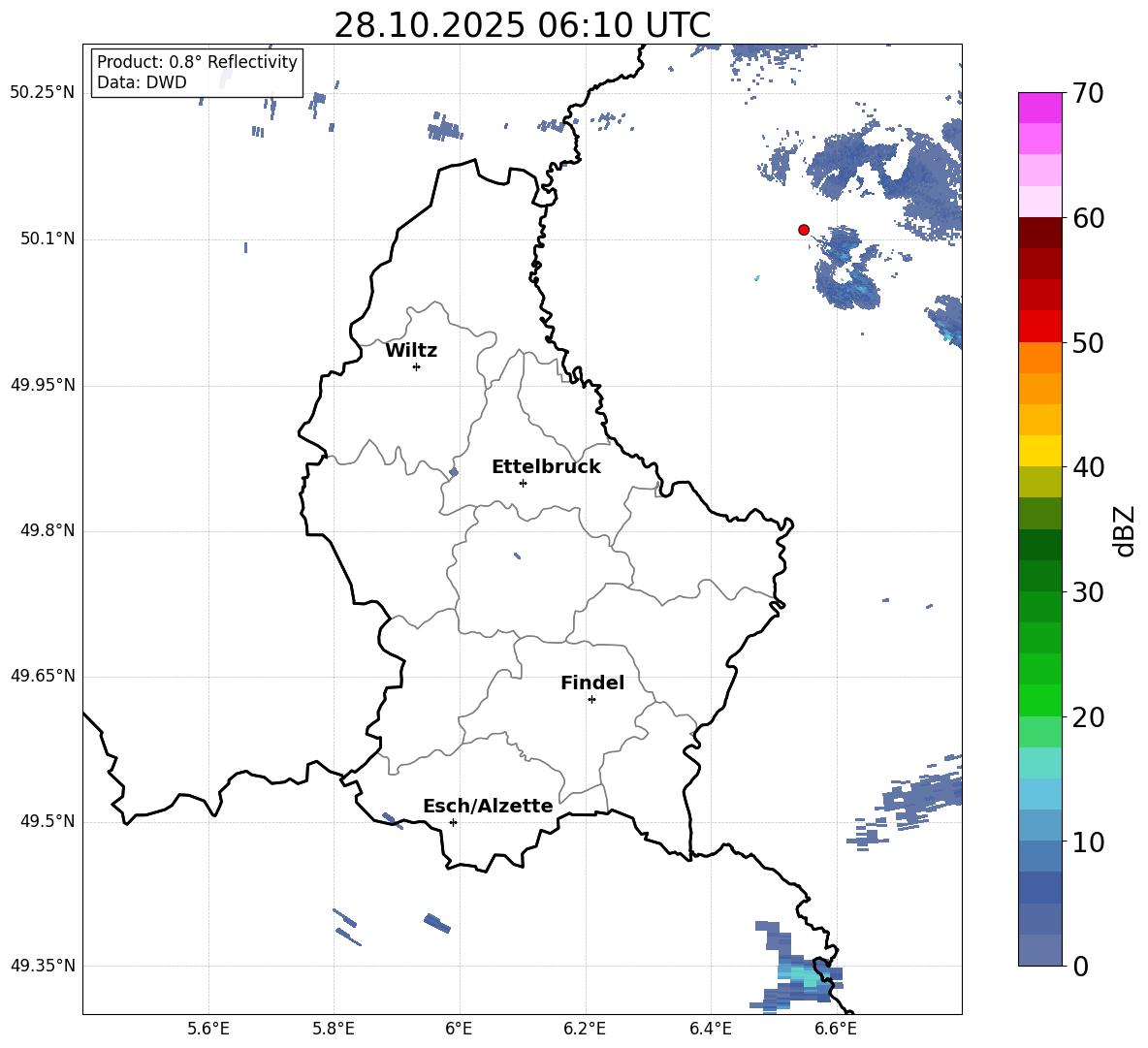Click the cyan echo core in southeast corner
This screenshot has height=1048, width=1148.
tap(804, 976)
